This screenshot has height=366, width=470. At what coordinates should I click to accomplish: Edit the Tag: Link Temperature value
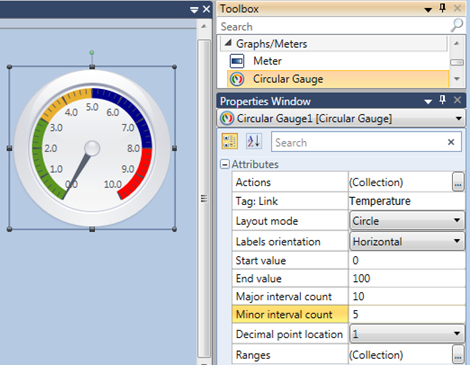[x=407, y=201]
